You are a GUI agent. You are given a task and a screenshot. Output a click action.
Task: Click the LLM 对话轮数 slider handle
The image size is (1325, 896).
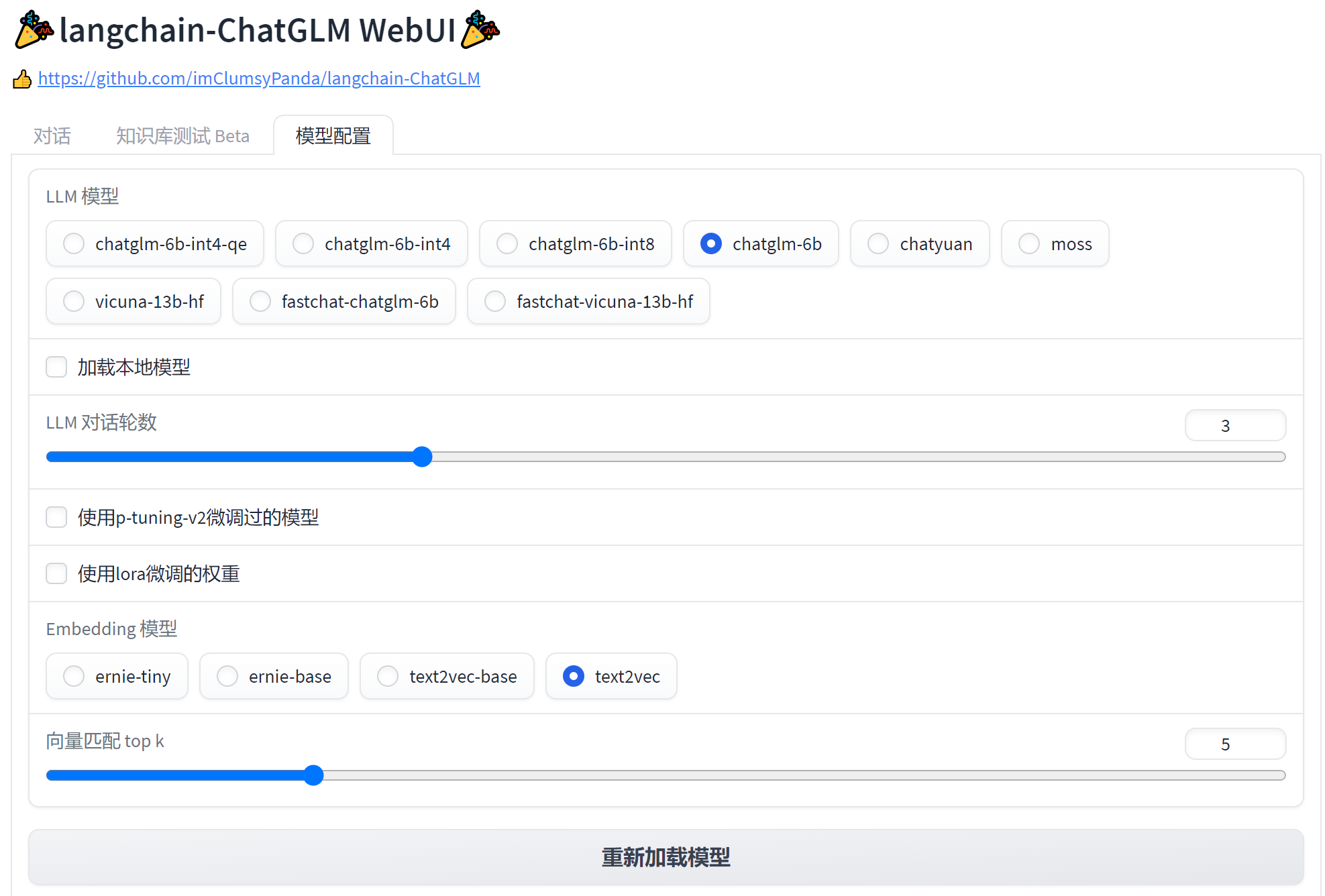[422, 457]
